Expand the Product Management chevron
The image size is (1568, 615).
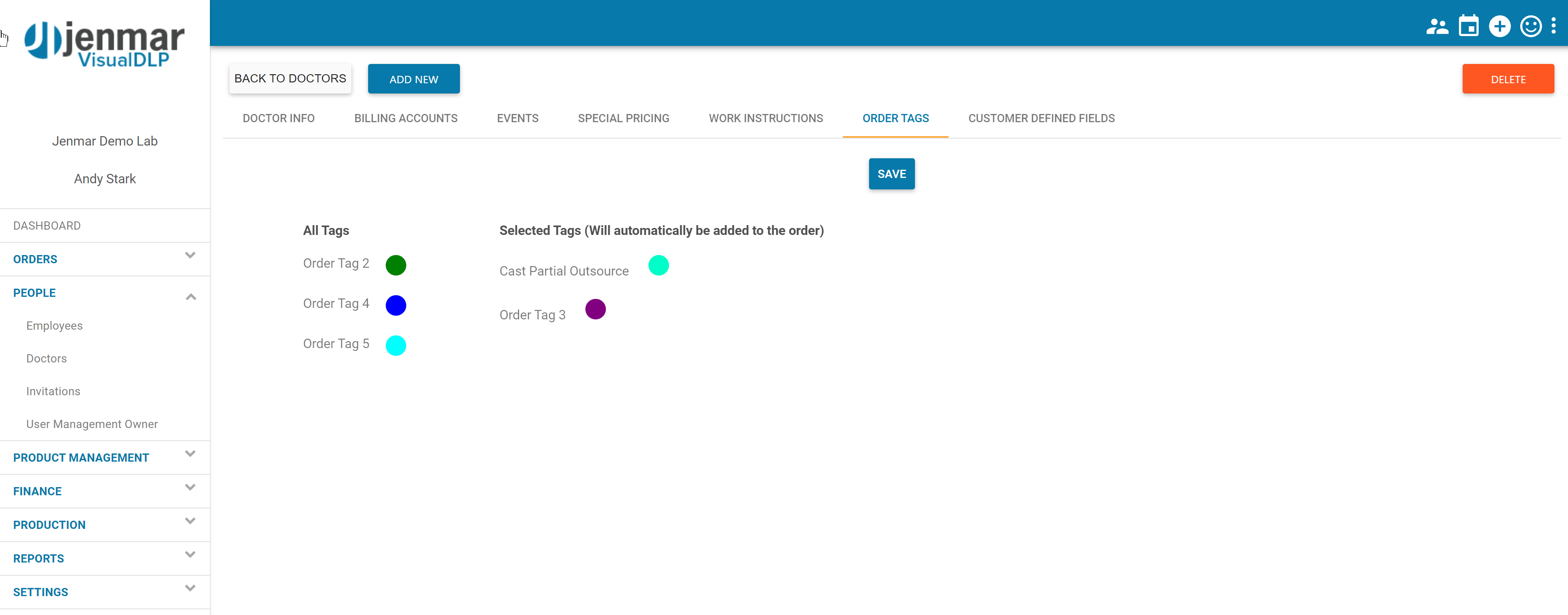(x=190, y=454)
